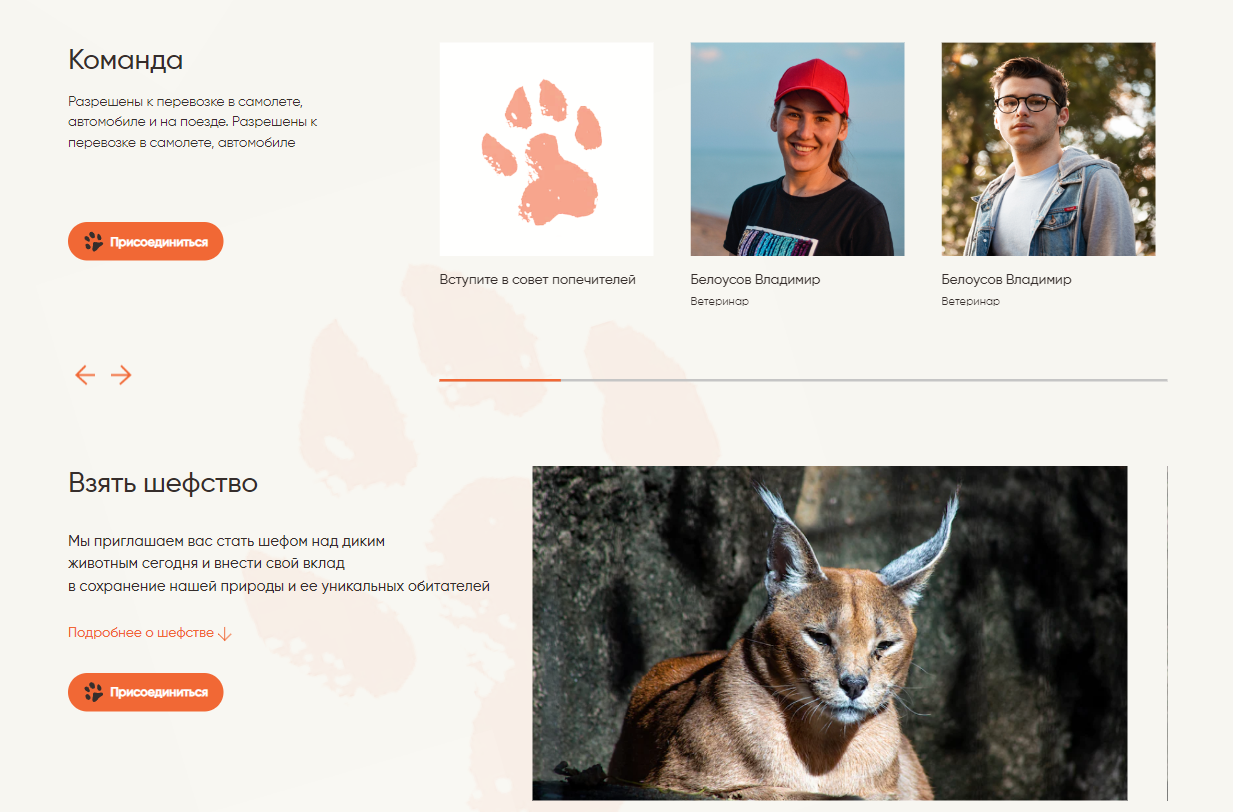Open photo of woman in red cap

(x=798, y=149)
